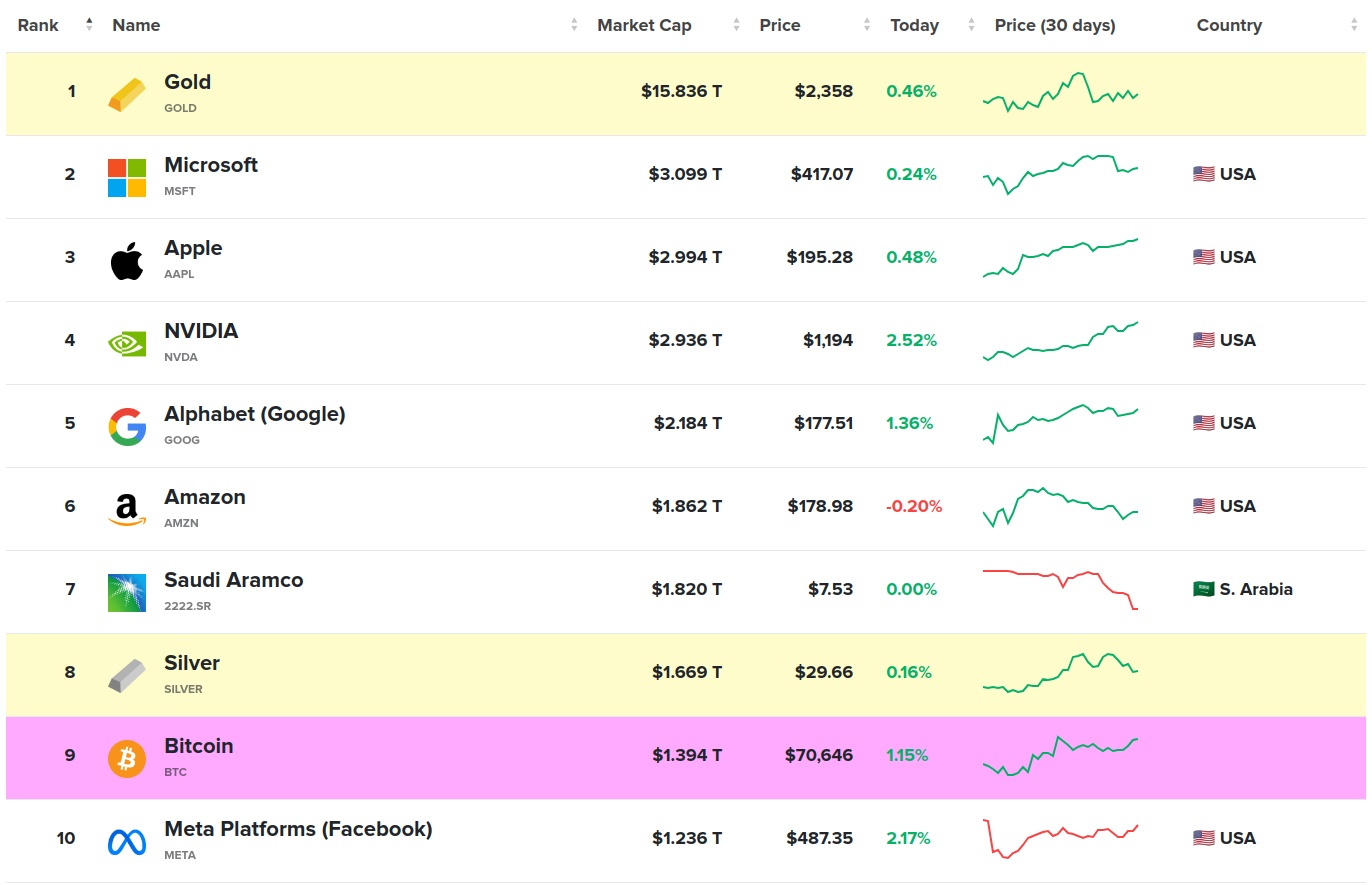Click the Saudi Arabia flag icon
Viewport: 1372px width, 885px height.
pos(1203,589)
